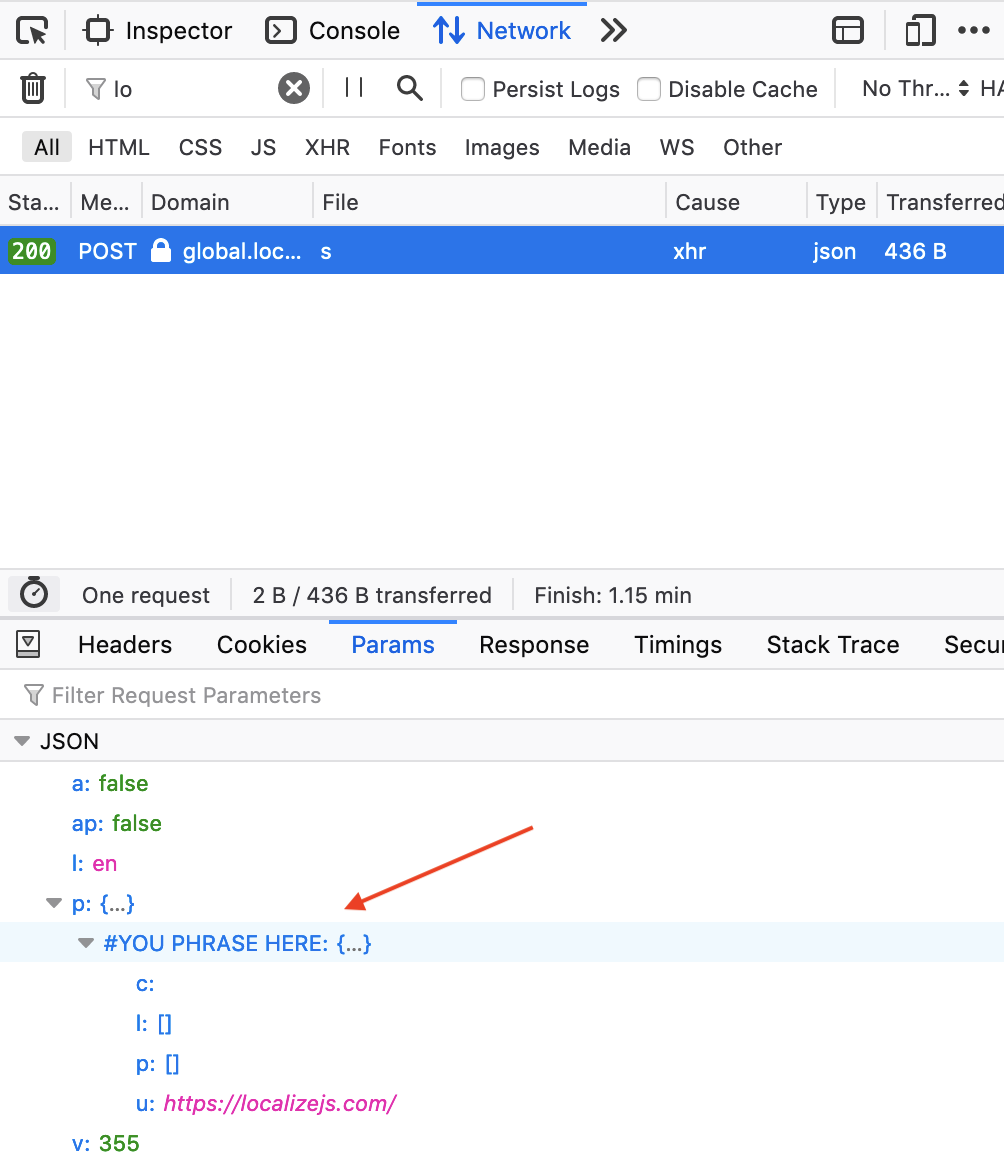Switch to the Console tab
1004x1158 pixels.
pyautogui.click(x=333, y=31)
